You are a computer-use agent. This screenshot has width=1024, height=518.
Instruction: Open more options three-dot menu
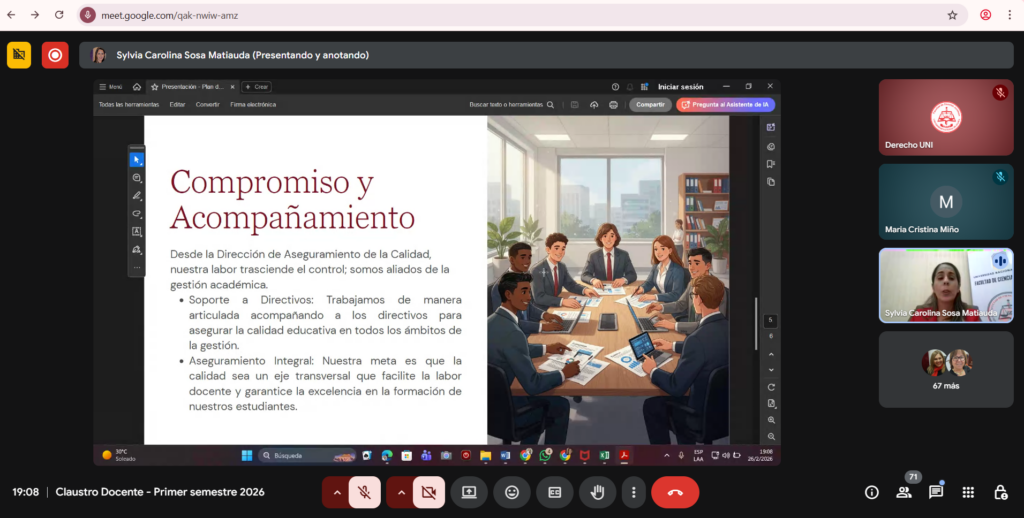632,492
